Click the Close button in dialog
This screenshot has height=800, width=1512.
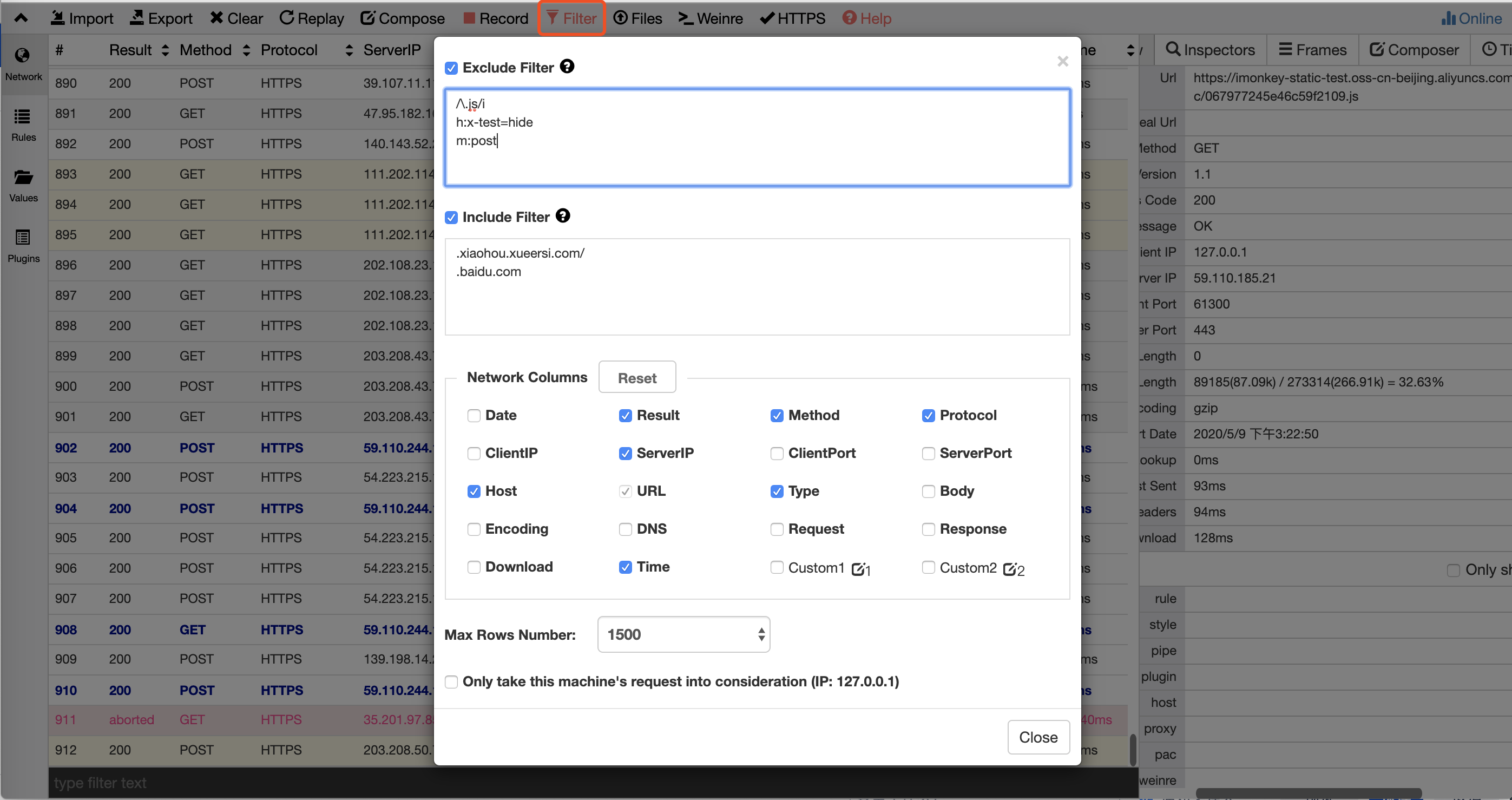pyautogui.click(x=1038, y=737)
